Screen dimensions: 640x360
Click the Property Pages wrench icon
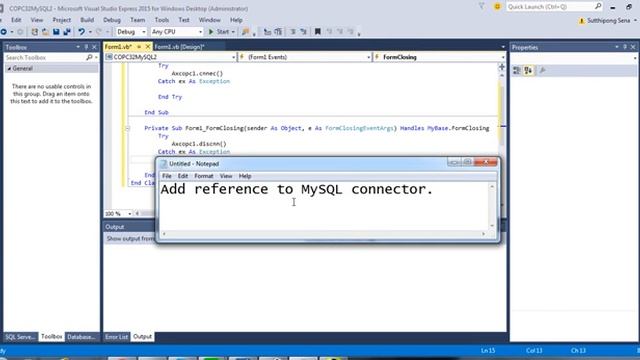pos(542,71)
